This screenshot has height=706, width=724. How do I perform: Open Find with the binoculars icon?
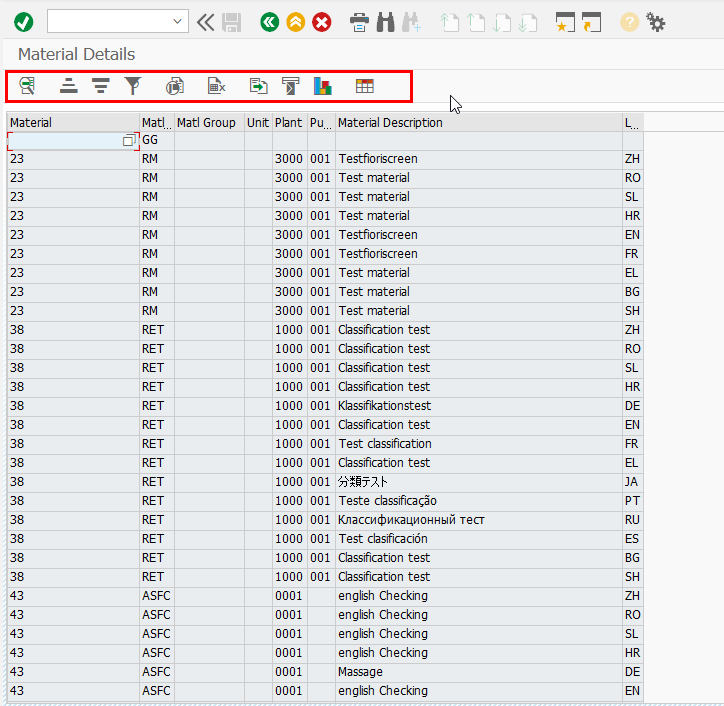[x=386, y=22]
